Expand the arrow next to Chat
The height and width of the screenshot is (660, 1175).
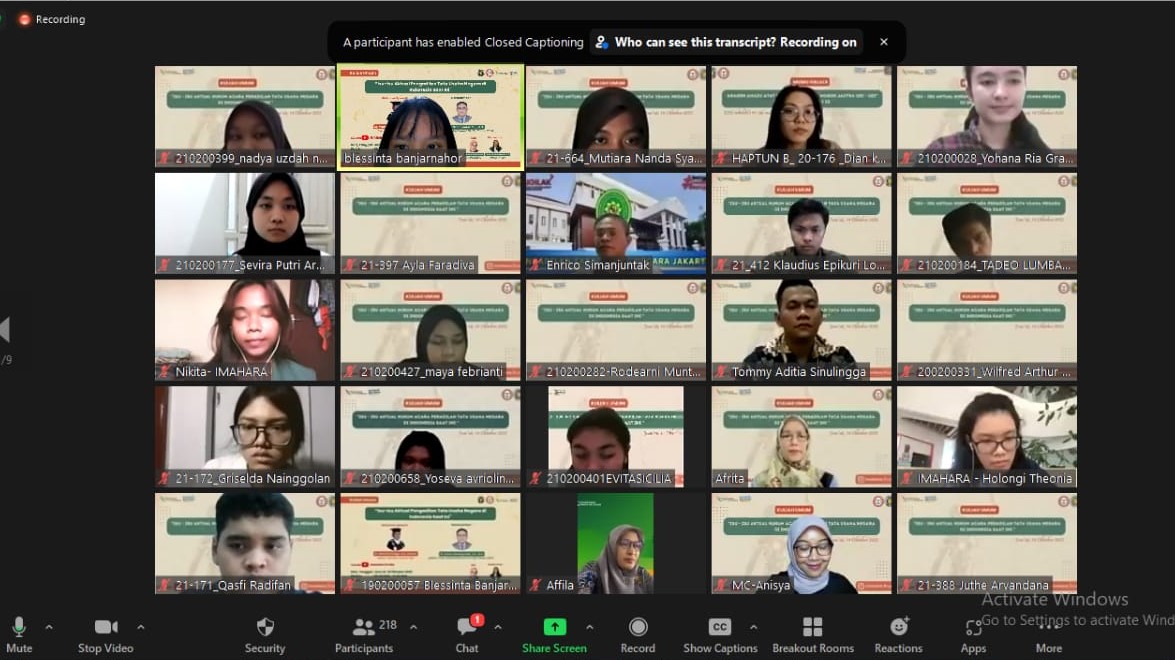pyautogui.click(x=498, y=627)
